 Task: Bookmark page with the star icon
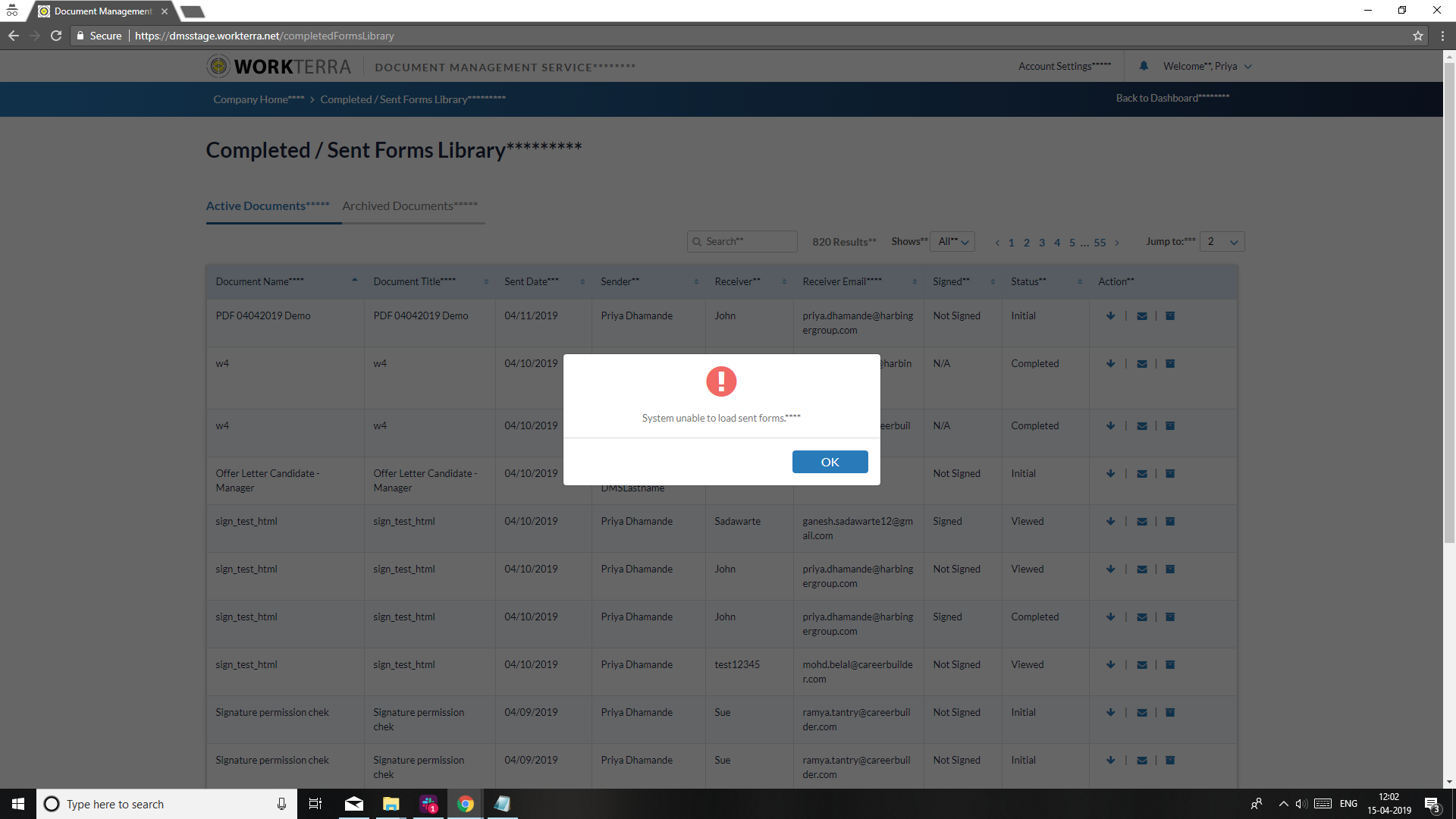(1417, 36)
